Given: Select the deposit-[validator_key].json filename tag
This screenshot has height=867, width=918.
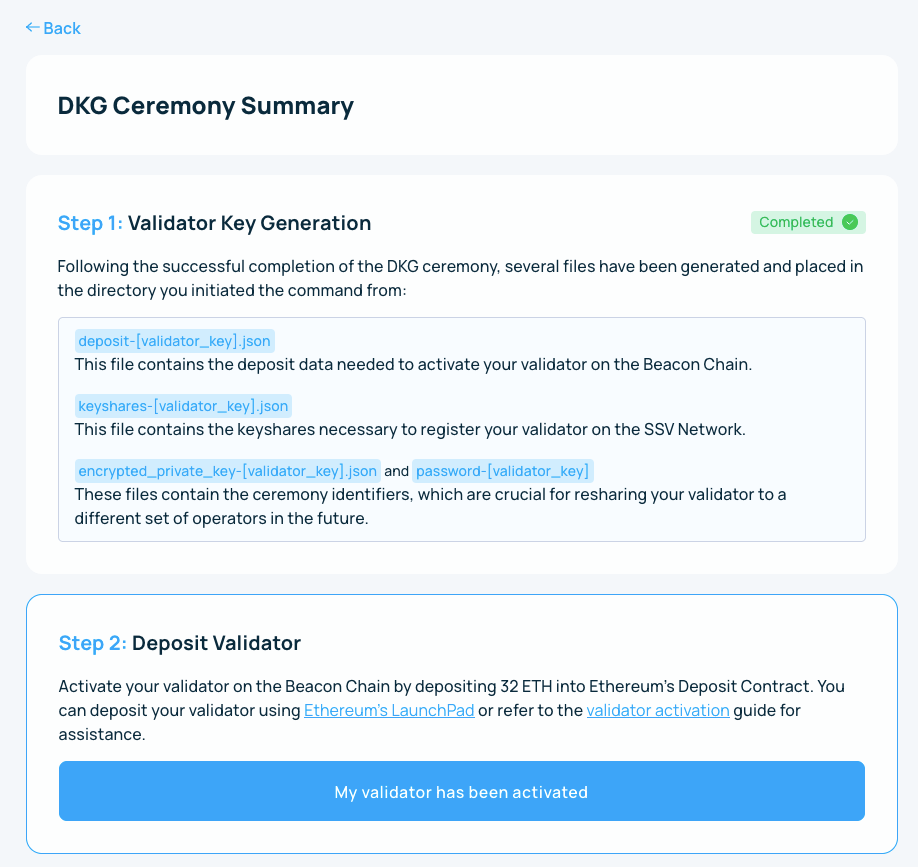Looking at the screenshot, I should pos(174,341).
